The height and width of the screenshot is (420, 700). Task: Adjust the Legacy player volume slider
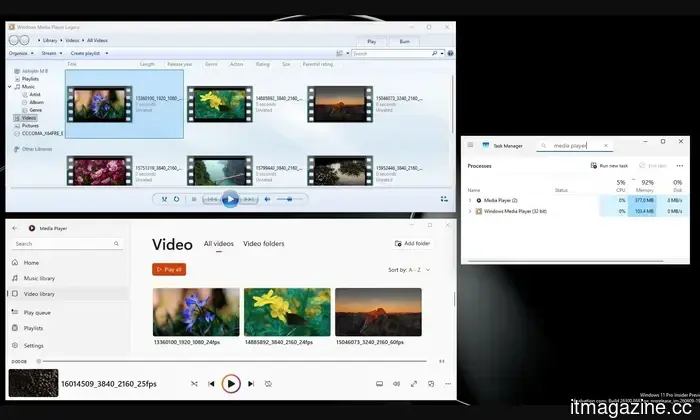click(289, 200)
